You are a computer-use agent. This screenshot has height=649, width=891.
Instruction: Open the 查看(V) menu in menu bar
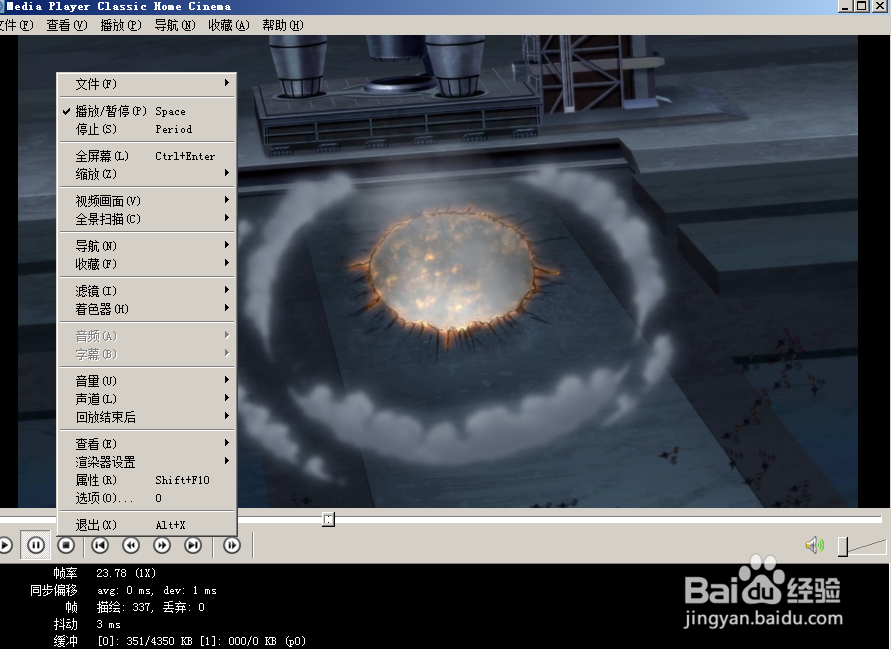click(x=67, y=25)
